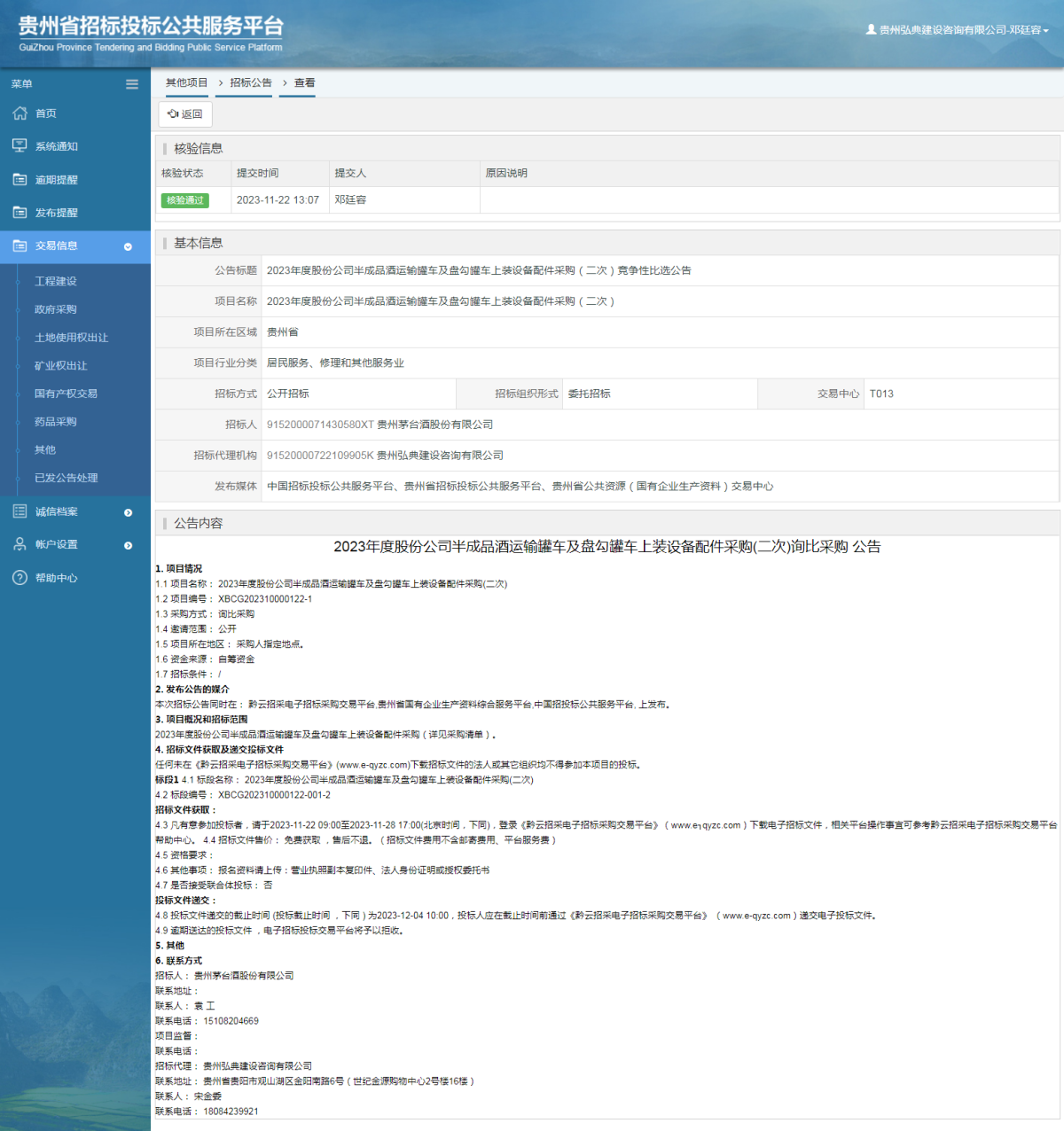The image size is (1064, 1131).
Task: Open the 发布提醒 publish reminder icon
Action: point(18,213)
